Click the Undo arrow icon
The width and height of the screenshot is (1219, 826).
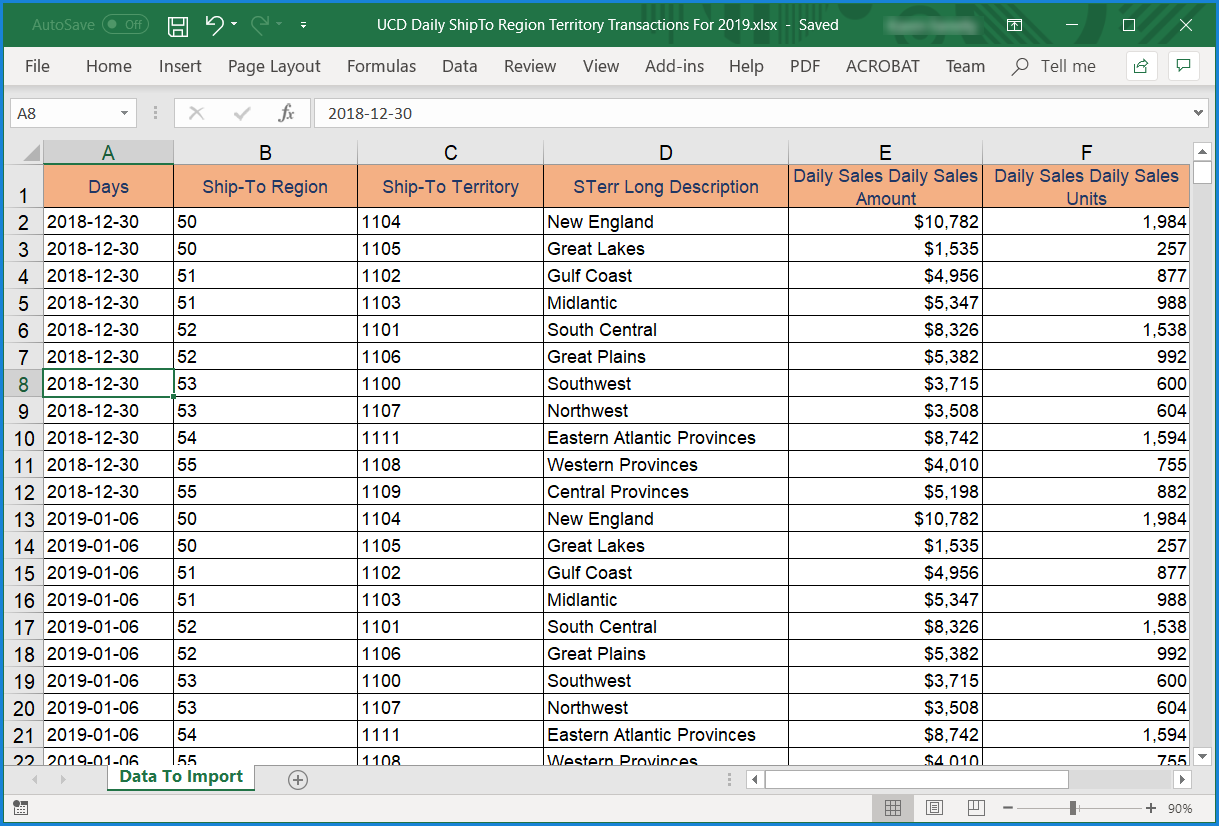(x=214, y=25)
